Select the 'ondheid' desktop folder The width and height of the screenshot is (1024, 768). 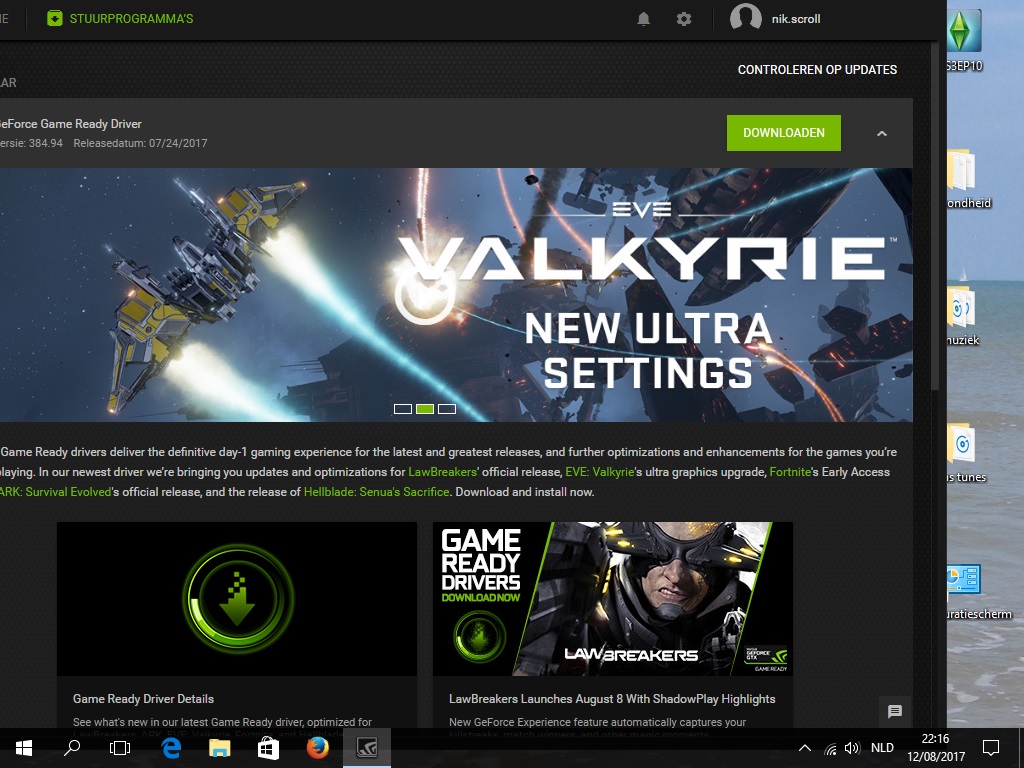(x=969, y=178)
